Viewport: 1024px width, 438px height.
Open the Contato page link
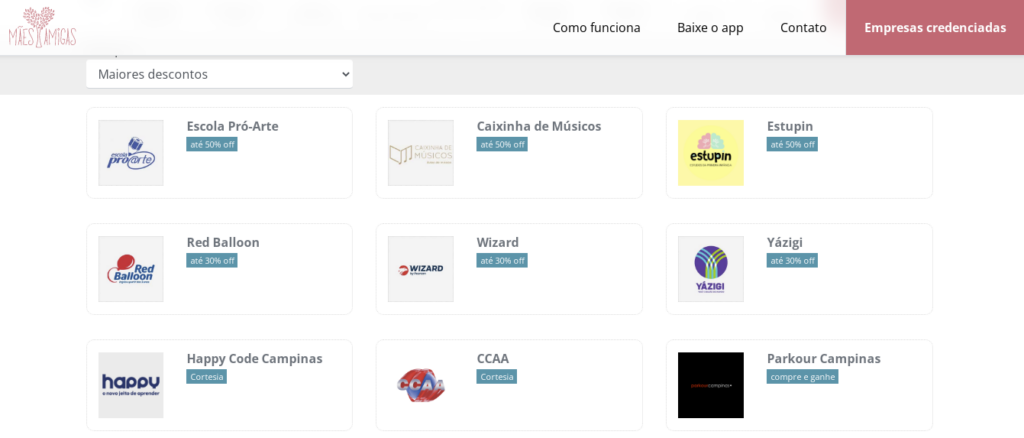click(x=803, y=27)
